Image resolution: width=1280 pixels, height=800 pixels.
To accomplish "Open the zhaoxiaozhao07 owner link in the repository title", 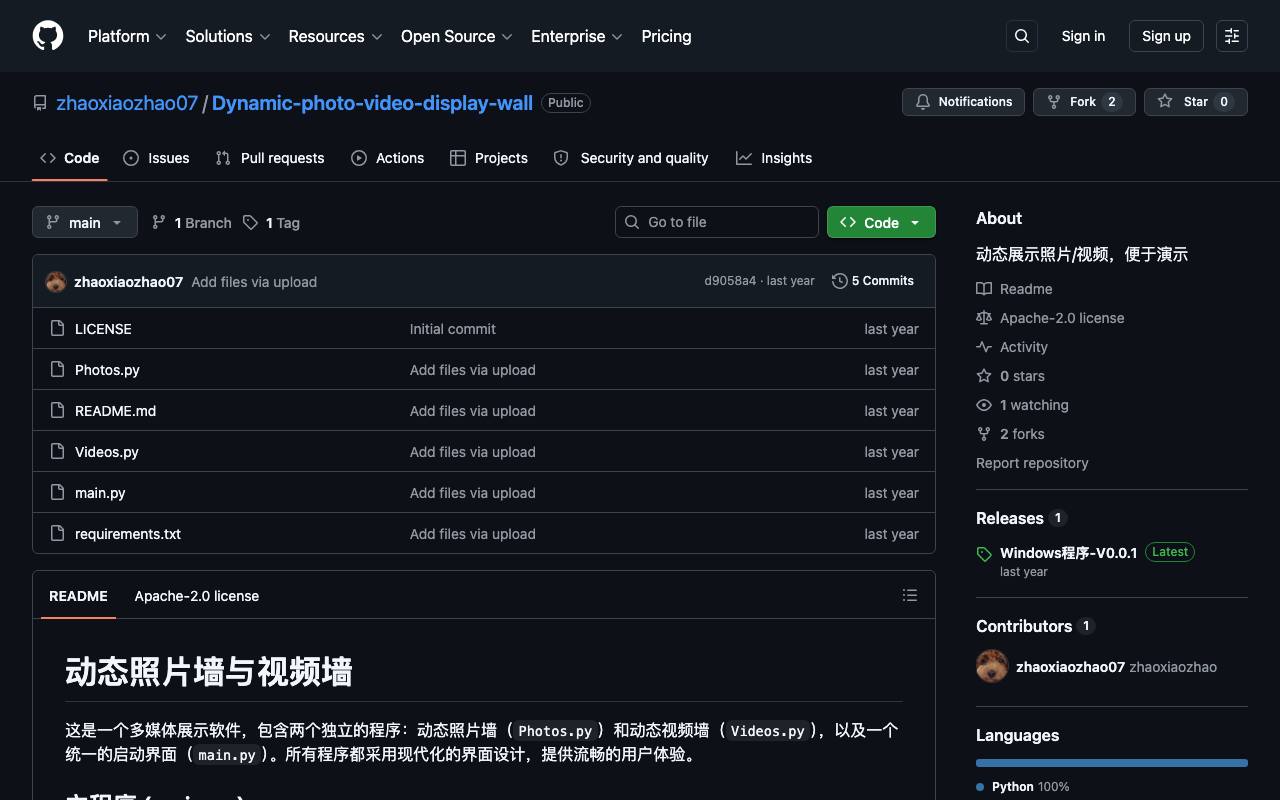I will (127, 103).
